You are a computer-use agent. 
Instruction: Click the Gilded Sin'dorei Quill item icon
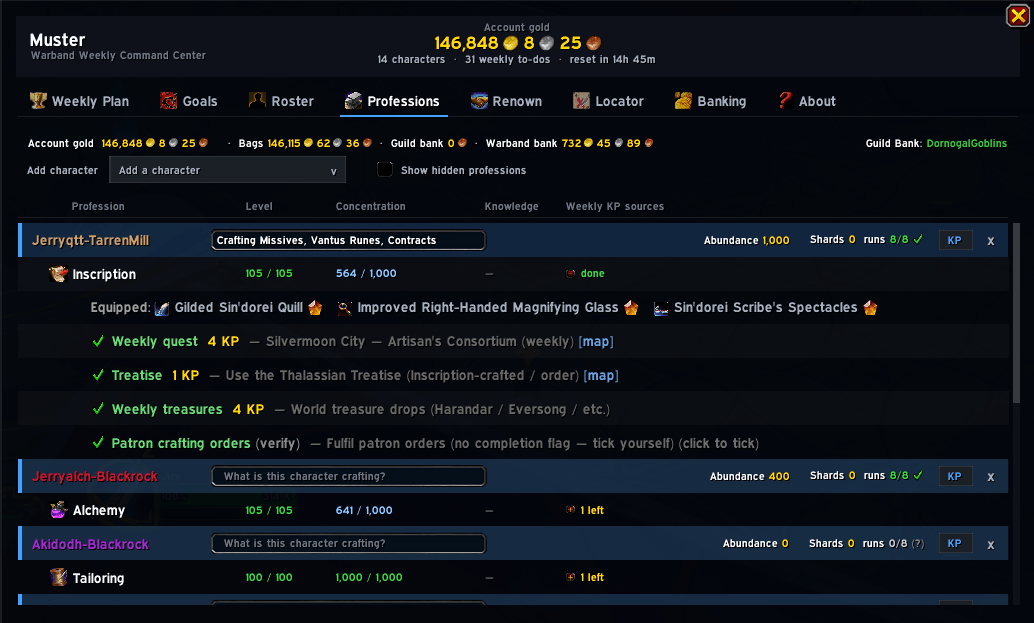click(162, 308)
